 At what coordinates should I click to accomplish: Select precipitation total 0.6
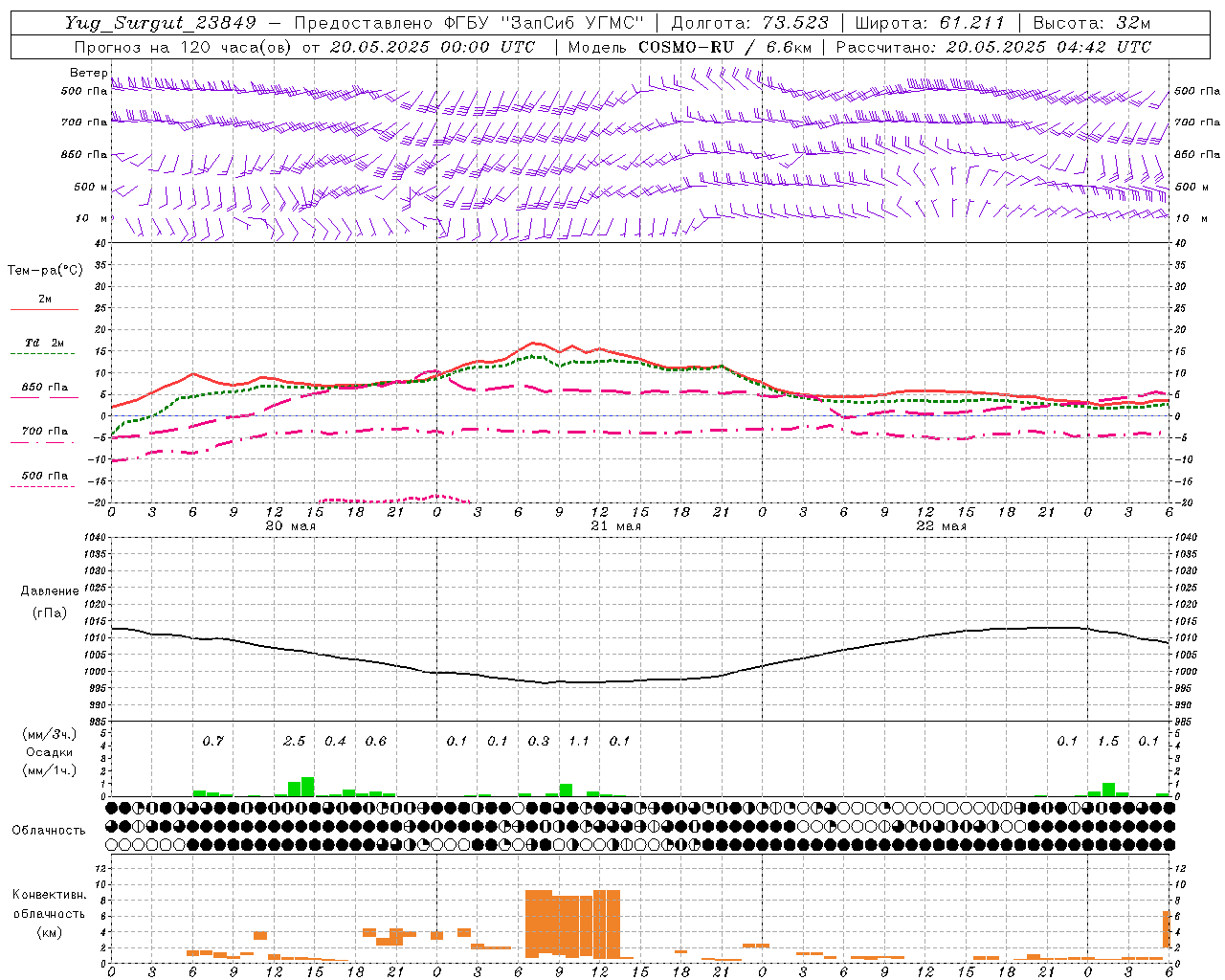pyautogui.click(x=375, y=741)
